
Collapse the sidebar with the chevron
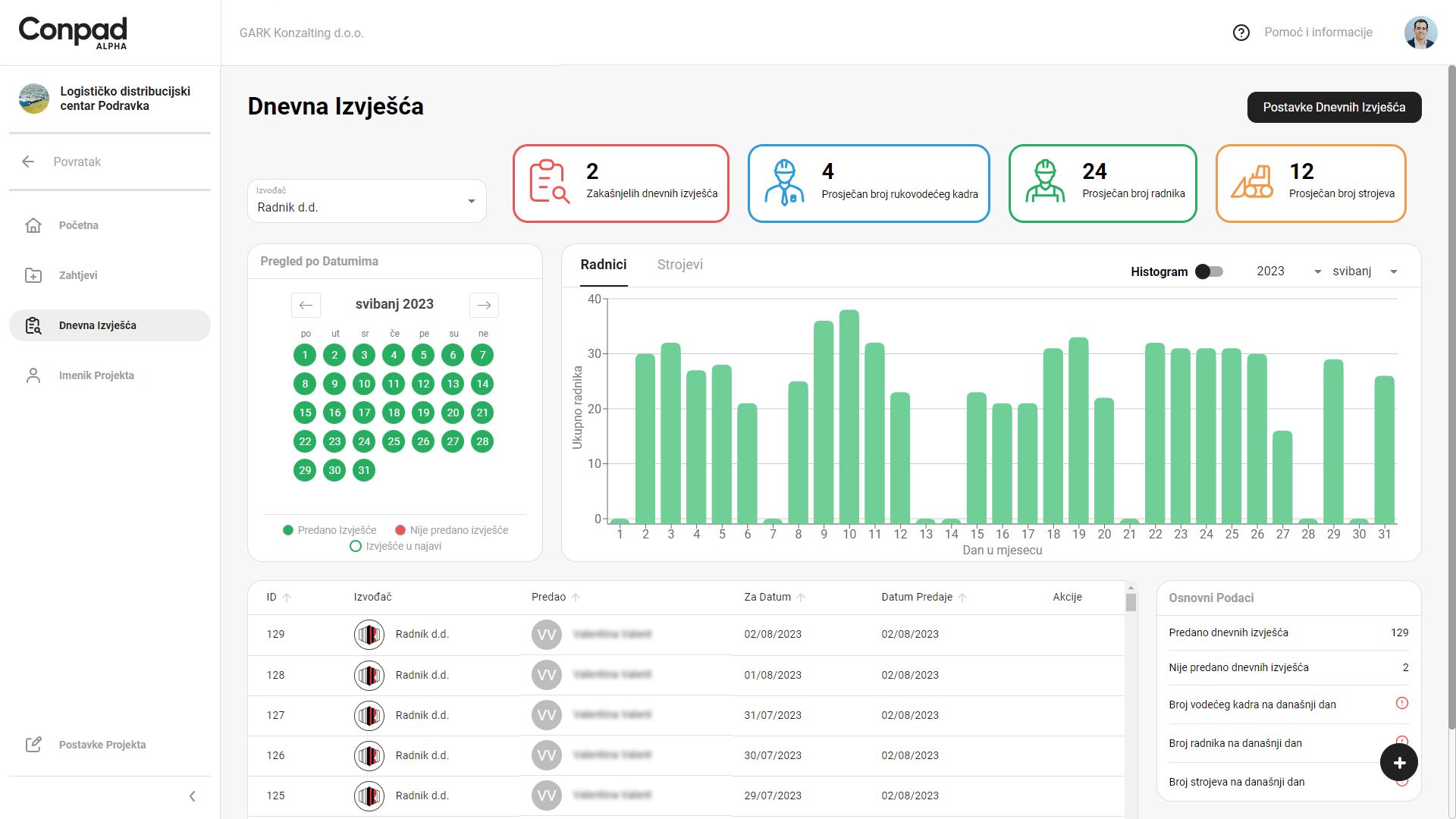click(192, 796)
